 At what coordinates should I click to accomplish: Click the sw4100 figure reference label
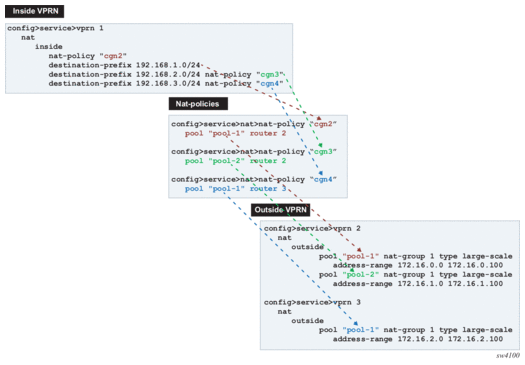(508, 356)
